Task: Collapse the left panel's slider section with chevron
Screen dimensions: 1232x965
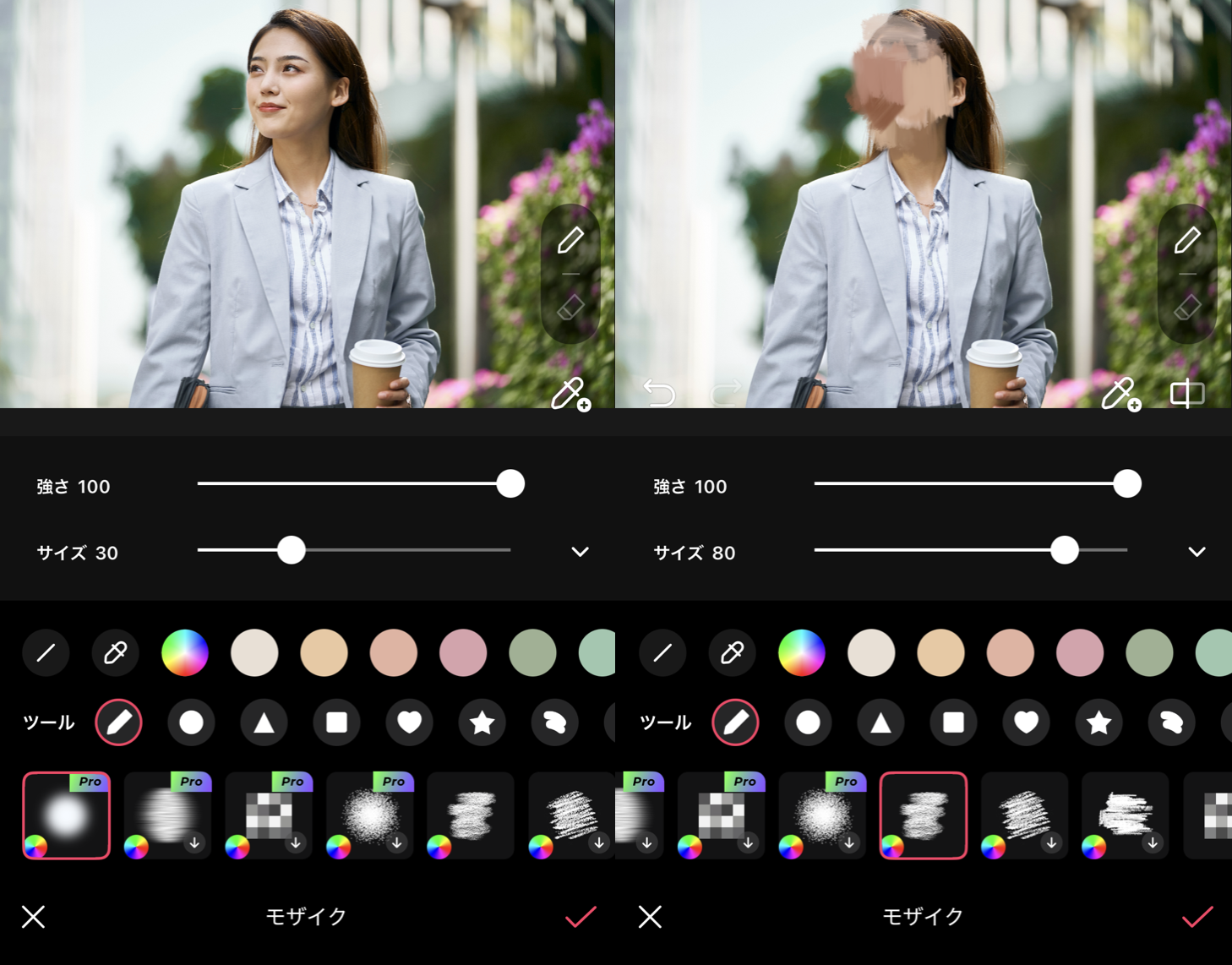Action: [580, 552]
